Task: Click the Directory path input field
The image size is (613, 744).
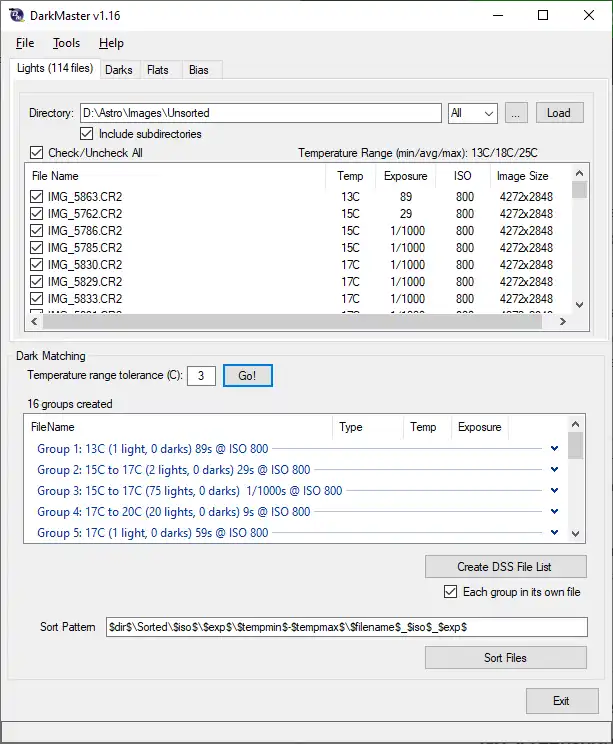Action: [260, 113]
